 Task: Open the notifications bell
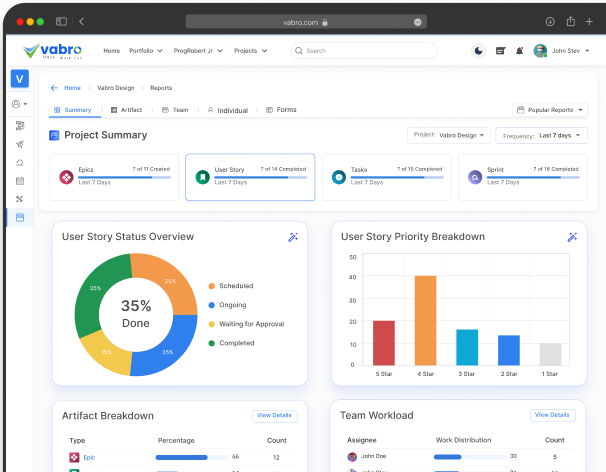pos(519,51)
